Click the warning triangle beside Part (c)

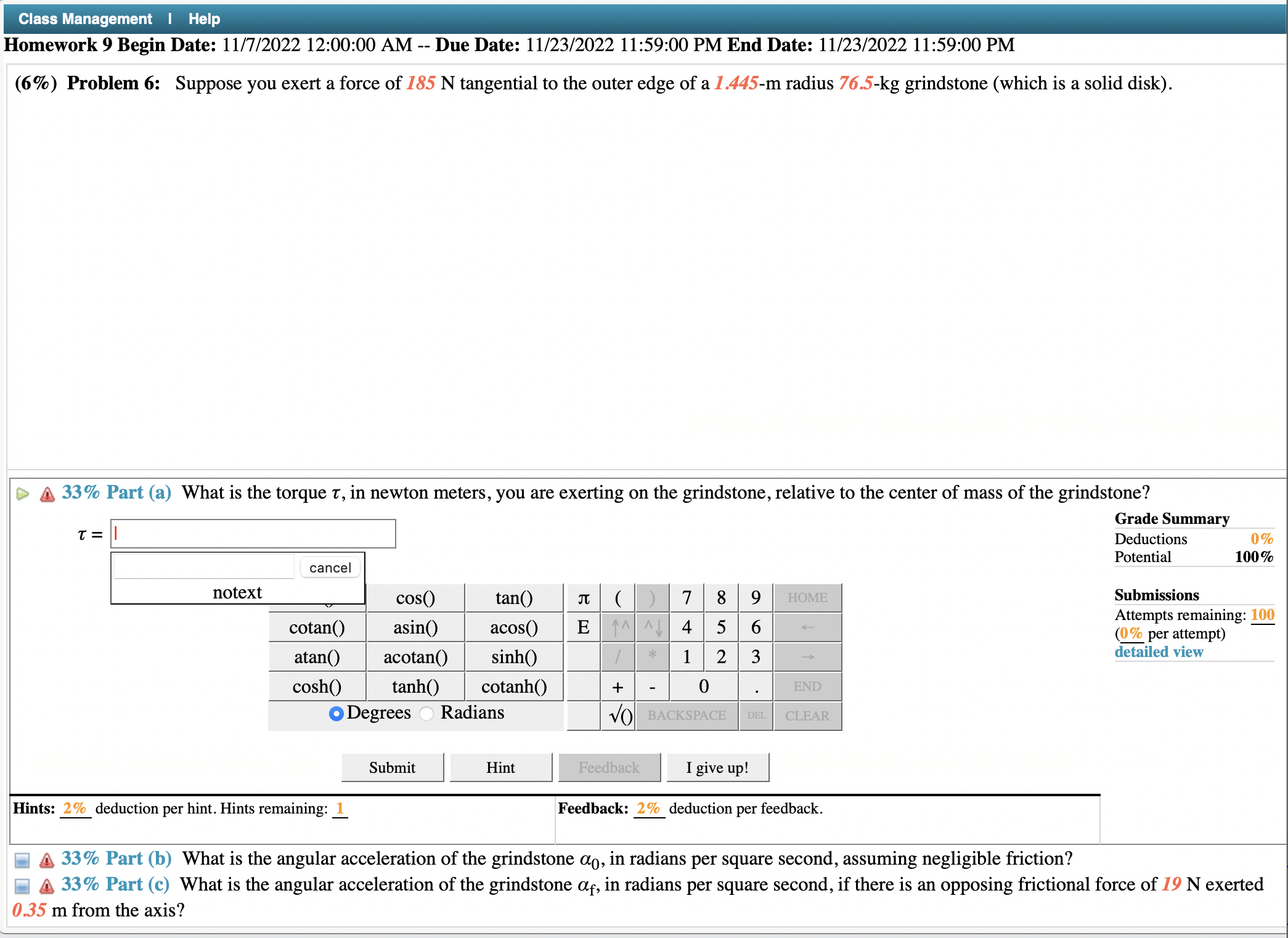(46, 884)
